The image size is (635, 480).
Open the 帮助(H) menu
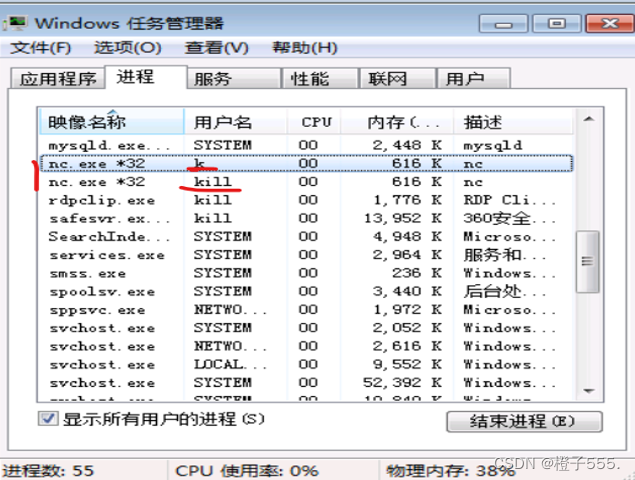click(305, 48)
